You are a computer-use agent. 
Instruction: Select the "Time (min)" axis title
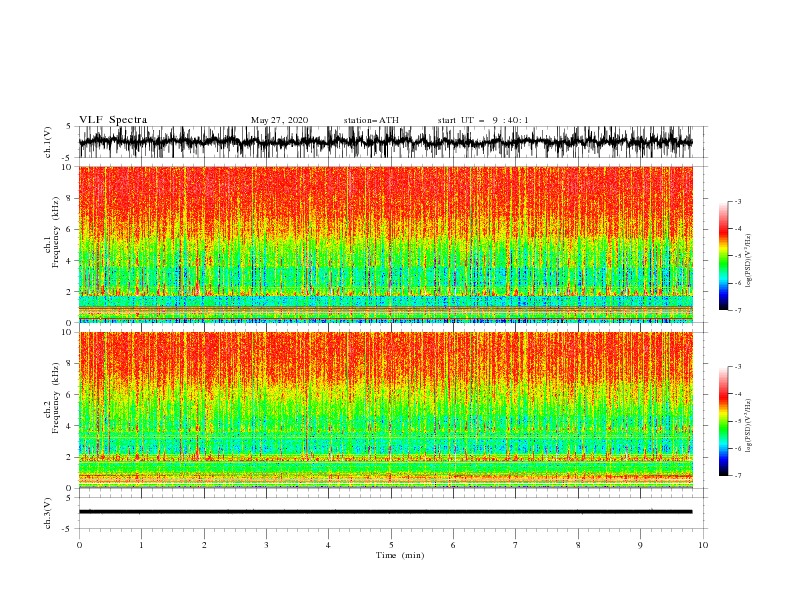[x=400, y=555]
